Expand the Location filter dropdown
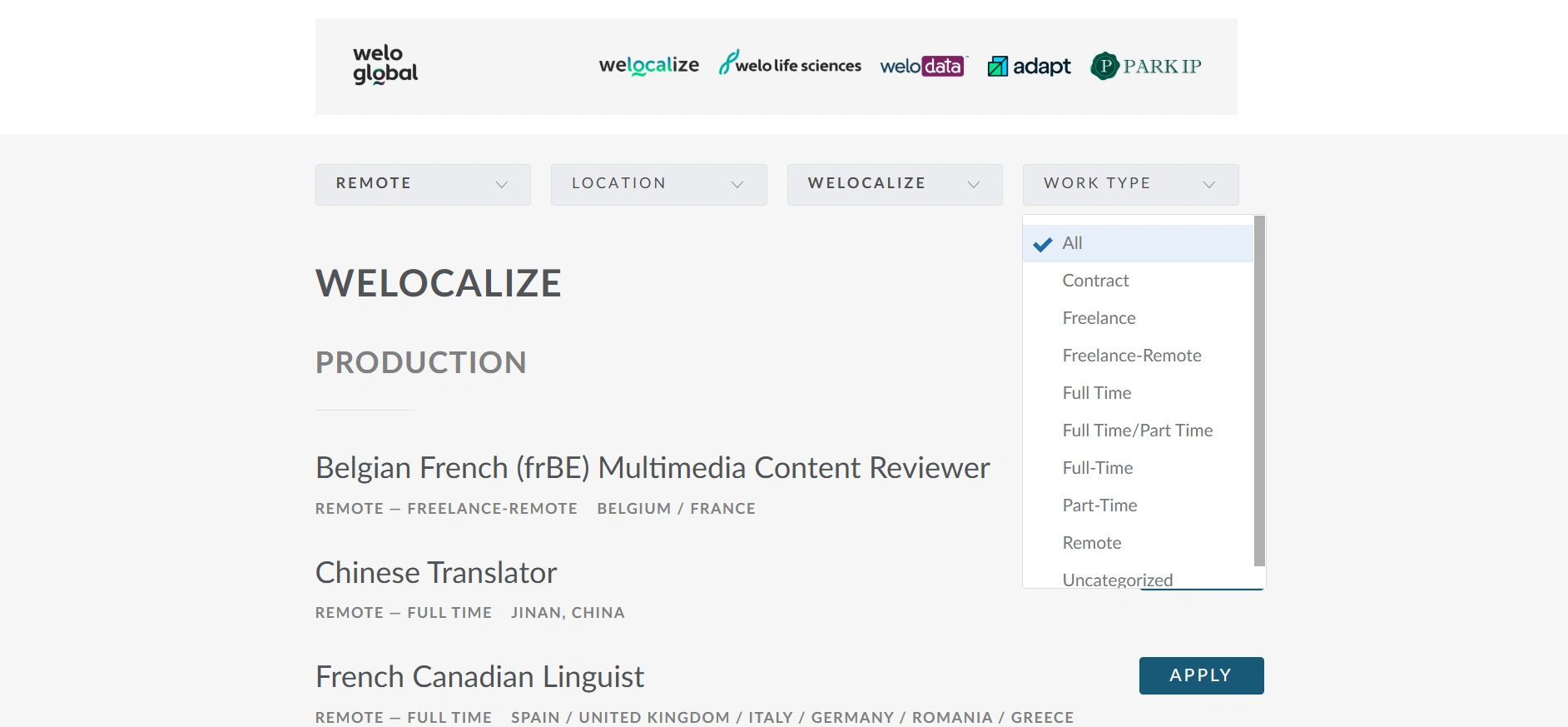1568x727 pixels. click(x=658, y=184)
